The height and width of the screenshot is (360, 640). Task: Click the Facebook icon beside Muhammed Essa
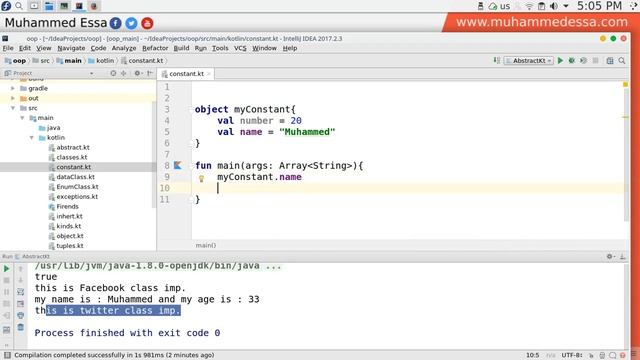tap(116, 23)
